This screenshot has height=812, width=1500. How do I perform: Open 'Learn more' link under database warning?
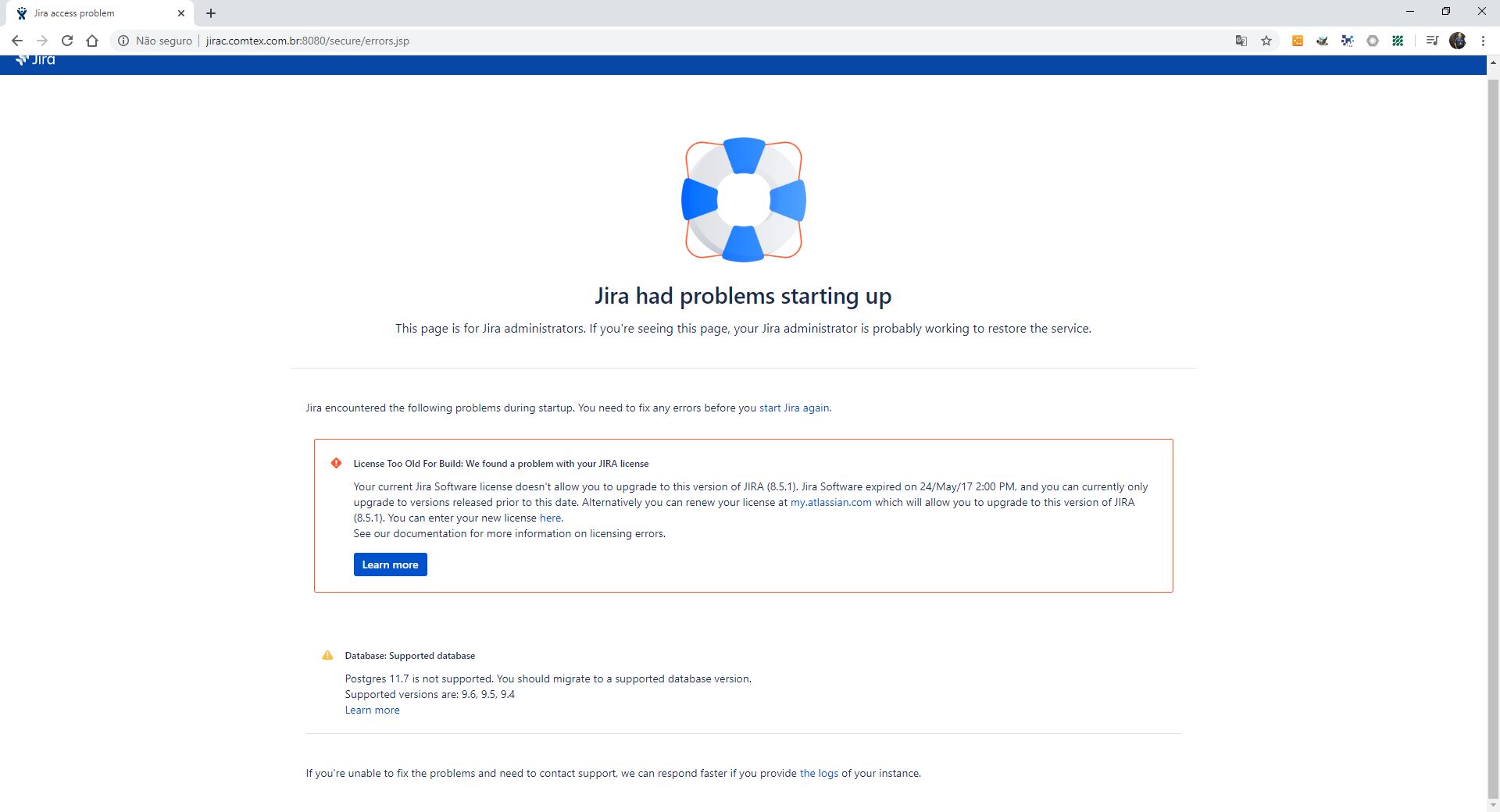point(372,710)
